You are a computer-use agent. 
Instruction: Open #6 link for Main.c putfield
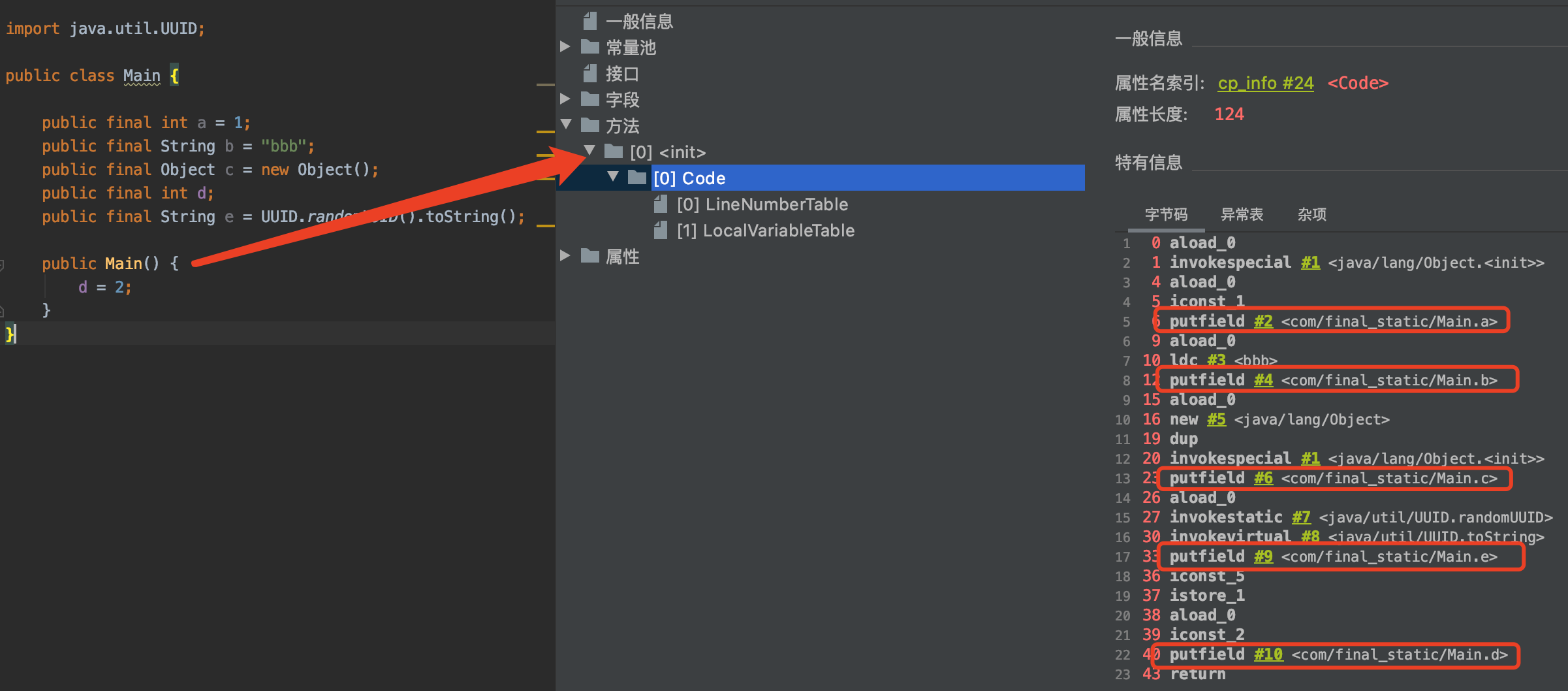tap(1263, 478)
